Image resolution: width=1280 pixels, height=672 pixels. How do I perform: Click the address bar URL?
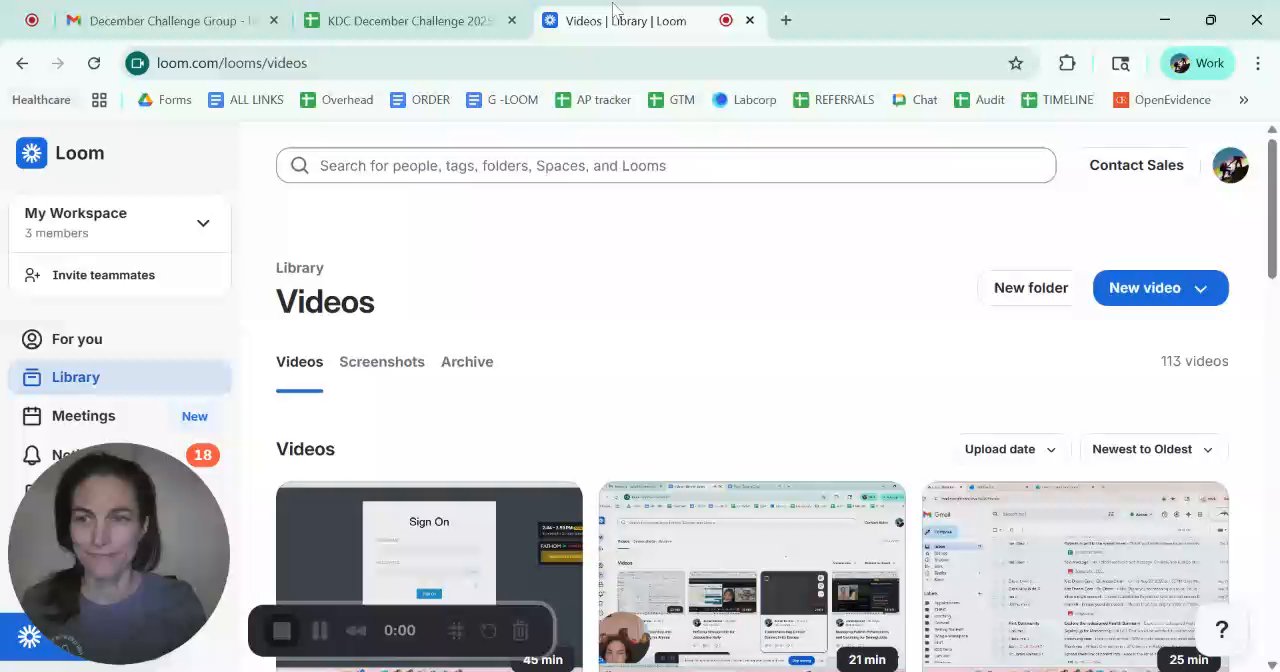[232, 63]
